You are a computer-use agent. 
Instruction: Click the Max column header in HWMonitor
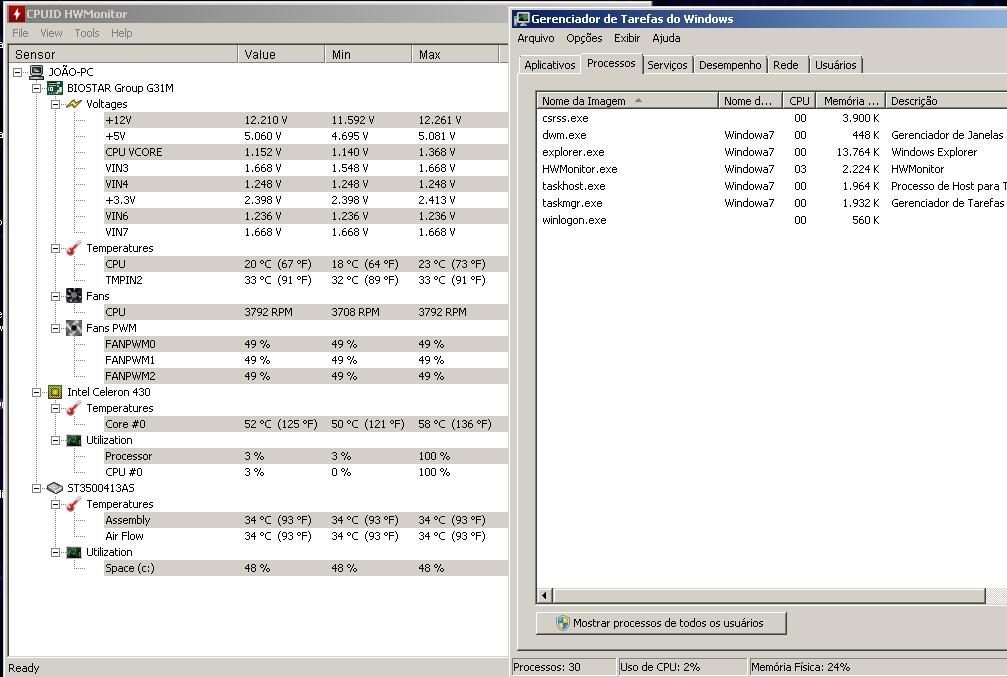[455, 55]
